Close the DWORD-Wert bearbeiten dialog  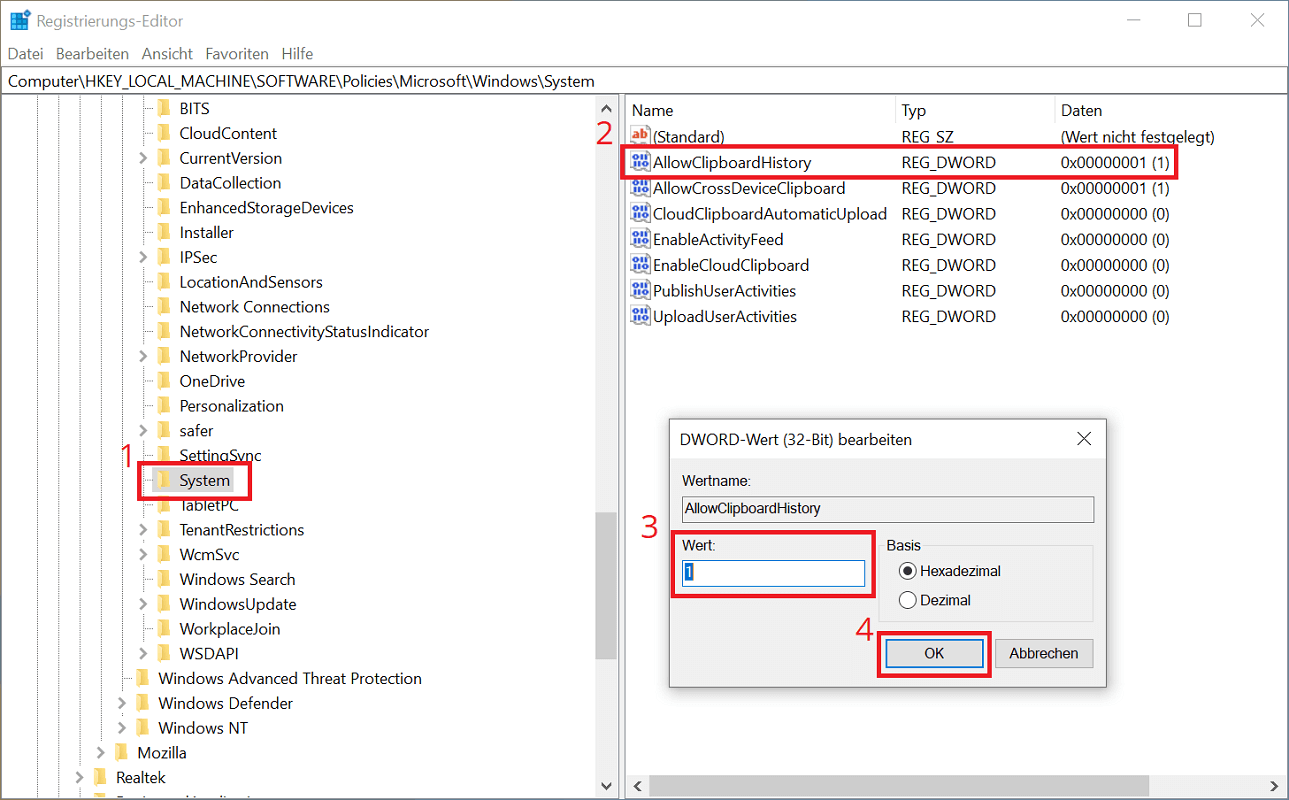1084,439
